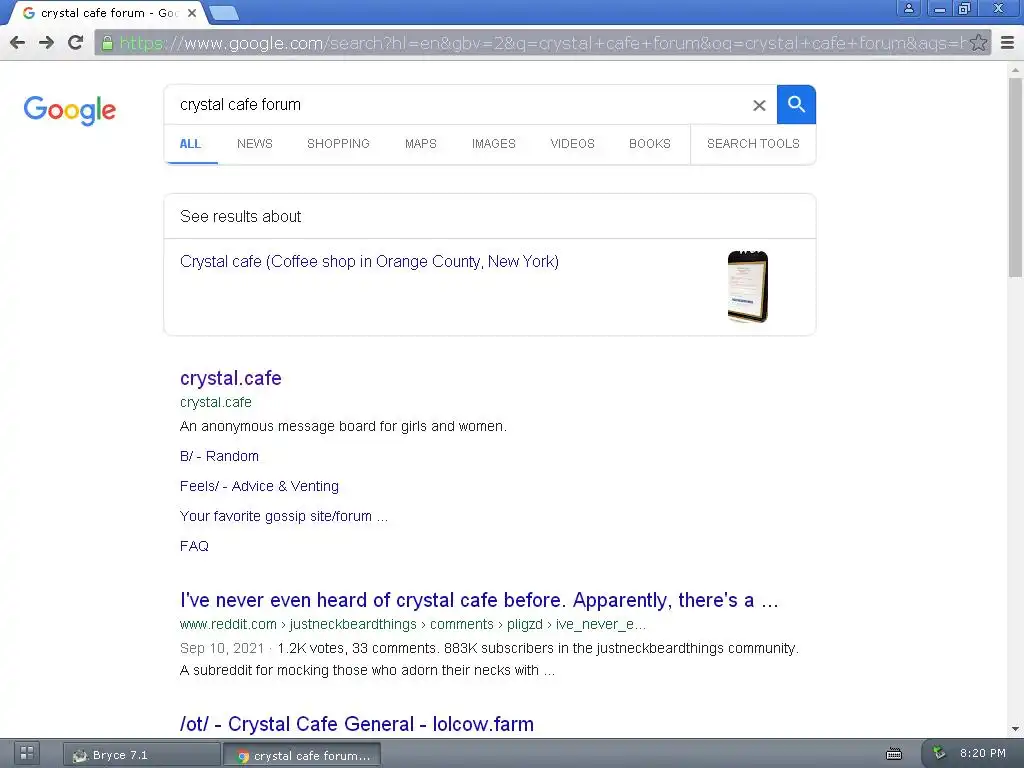Open the Chrome hamburger menu
1024x768 pixels.
(x=1008, y=43)
